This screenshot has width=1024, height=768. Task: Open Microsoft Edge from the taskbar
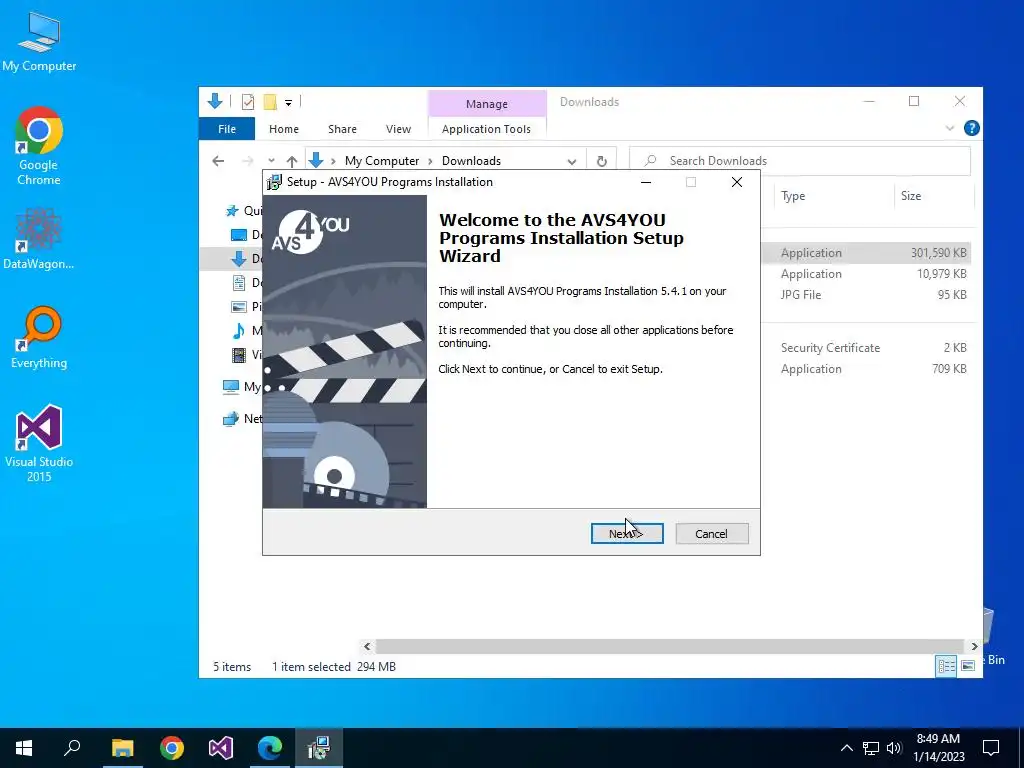pos(270,748)
